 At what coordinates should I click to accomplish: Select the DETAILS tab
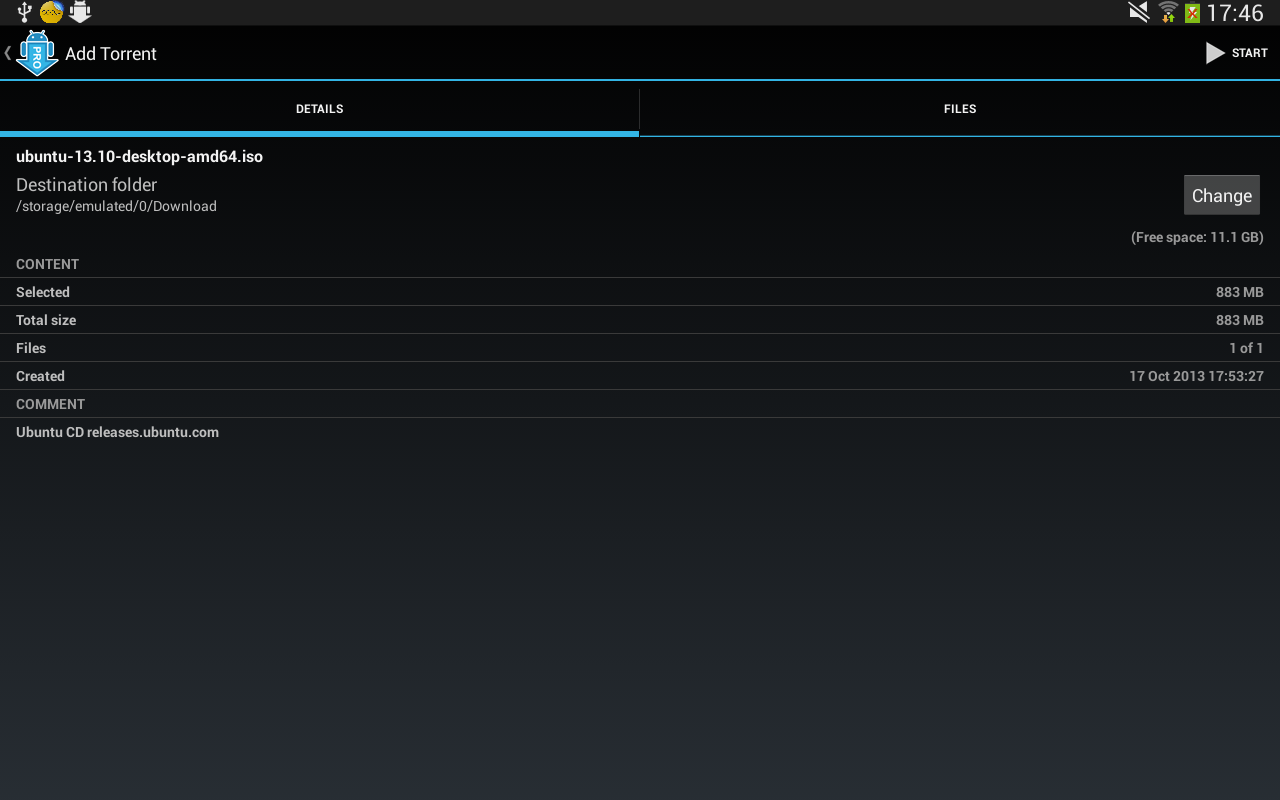pyautogui.click(x=320, y=108)
